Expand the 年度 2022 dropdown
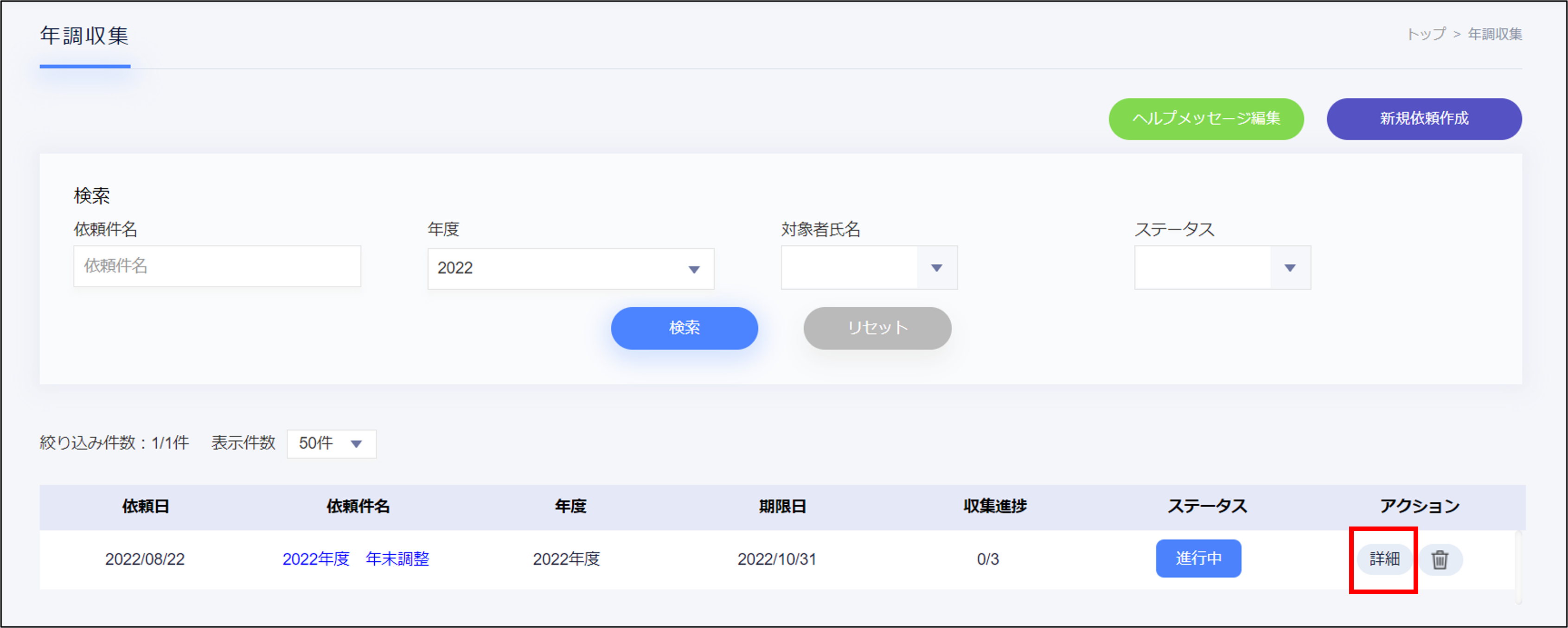The height and width of the screenshot is (628, 1568). click(x=570, y=268)
